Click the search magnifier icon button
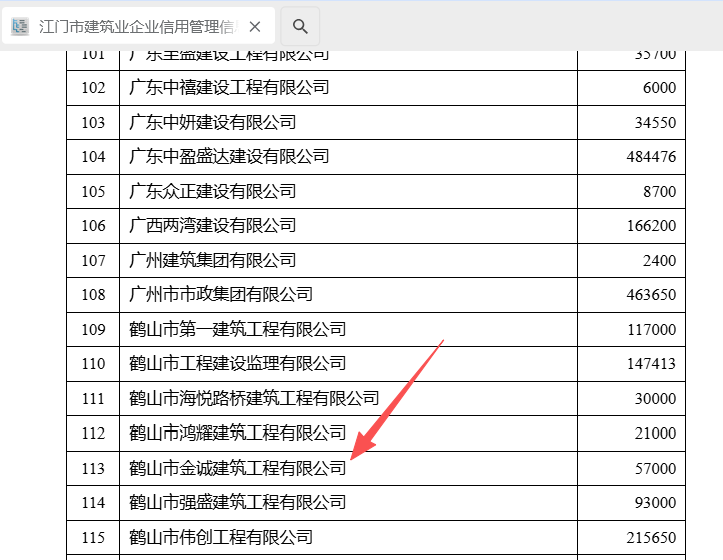Image resolution: width=723 pixels, height=560 pixels. click(x=300, y=27)
